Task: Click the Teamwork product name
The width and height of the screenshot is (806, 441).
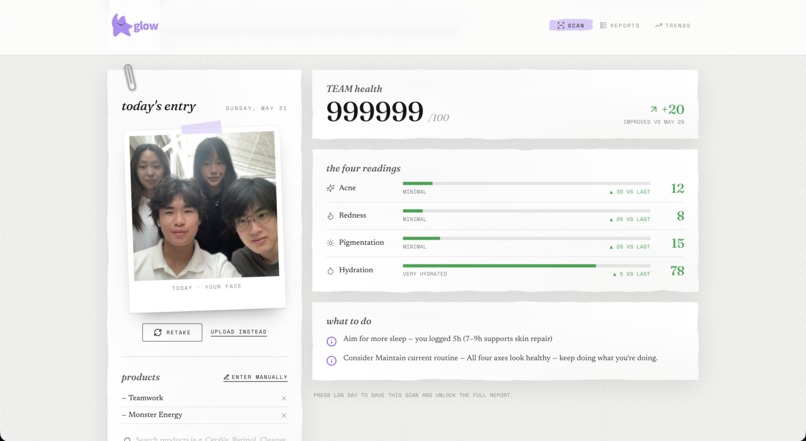Action: click(x=145, y=398)
